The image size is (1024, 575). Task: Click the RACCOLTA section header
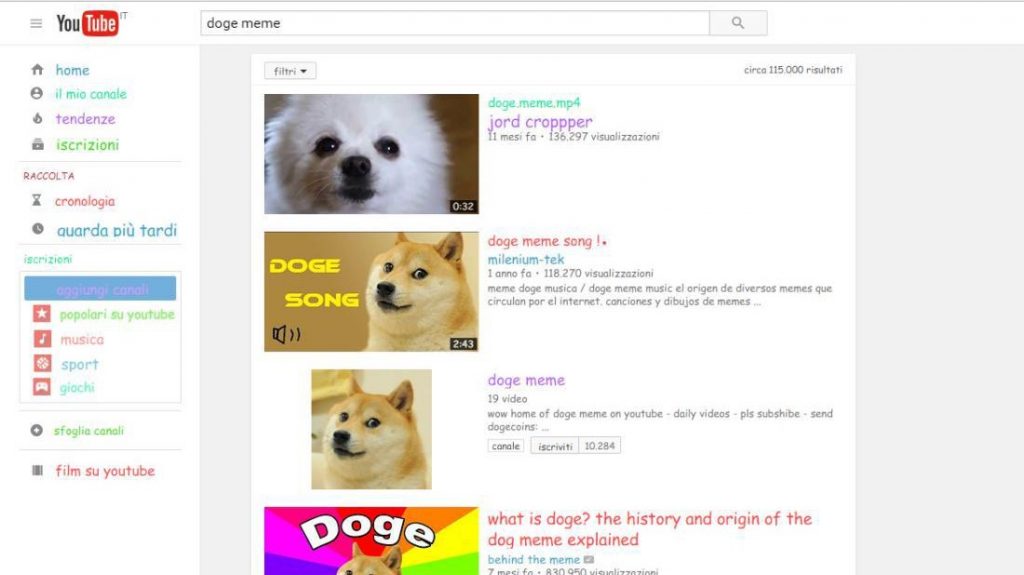coord(48,176)
